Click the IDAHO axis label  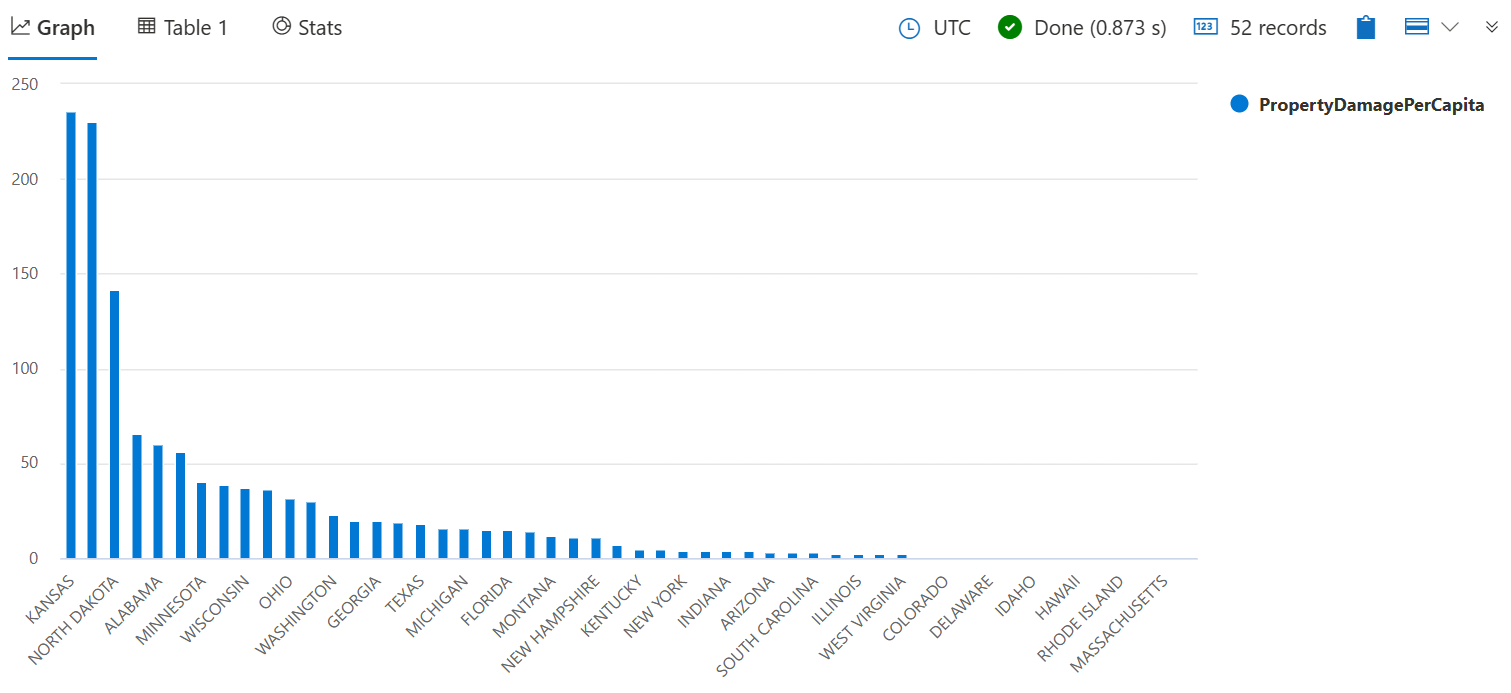point(1018,594)
